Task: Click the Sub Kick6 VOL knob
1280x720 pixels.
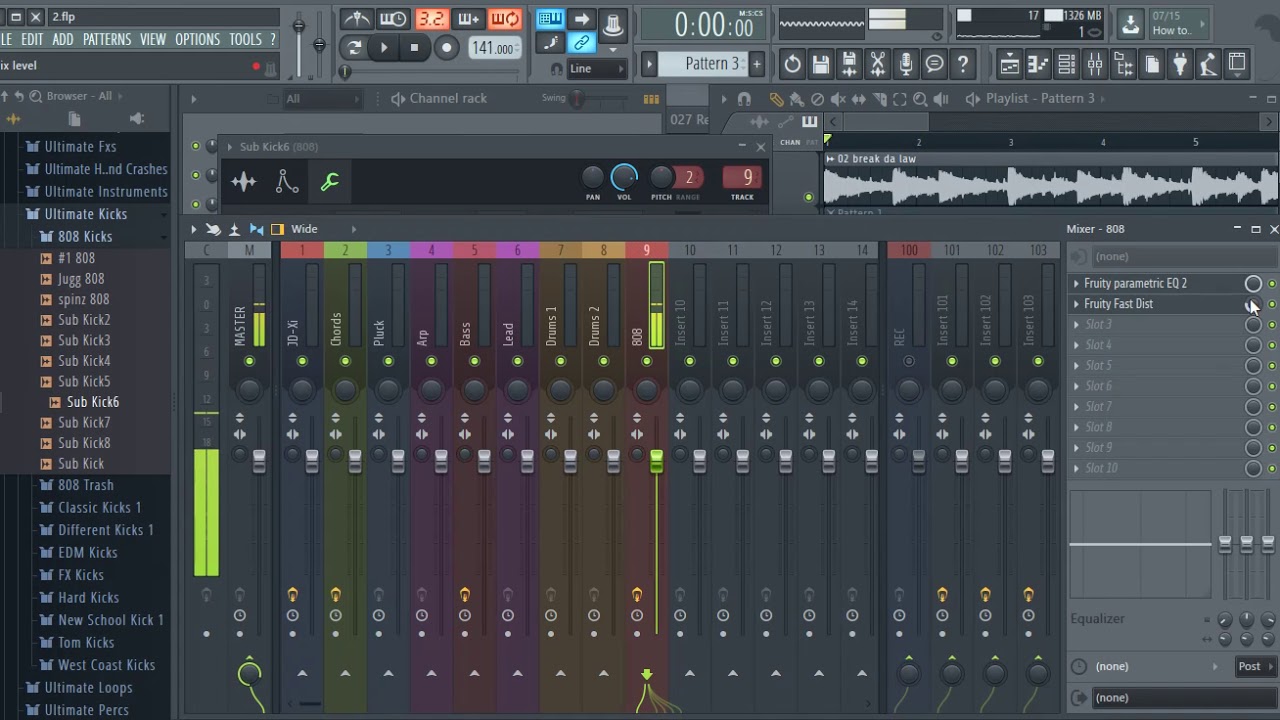Action: click(624, 178)
